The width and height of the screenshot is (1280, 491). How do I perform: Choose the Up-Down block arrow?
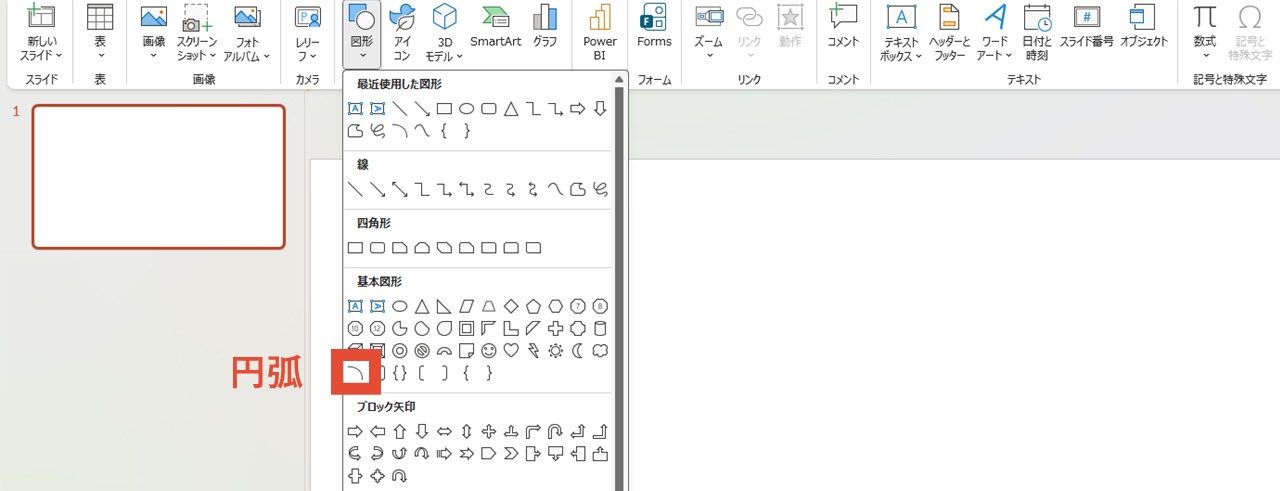click(x=466, y=431)
